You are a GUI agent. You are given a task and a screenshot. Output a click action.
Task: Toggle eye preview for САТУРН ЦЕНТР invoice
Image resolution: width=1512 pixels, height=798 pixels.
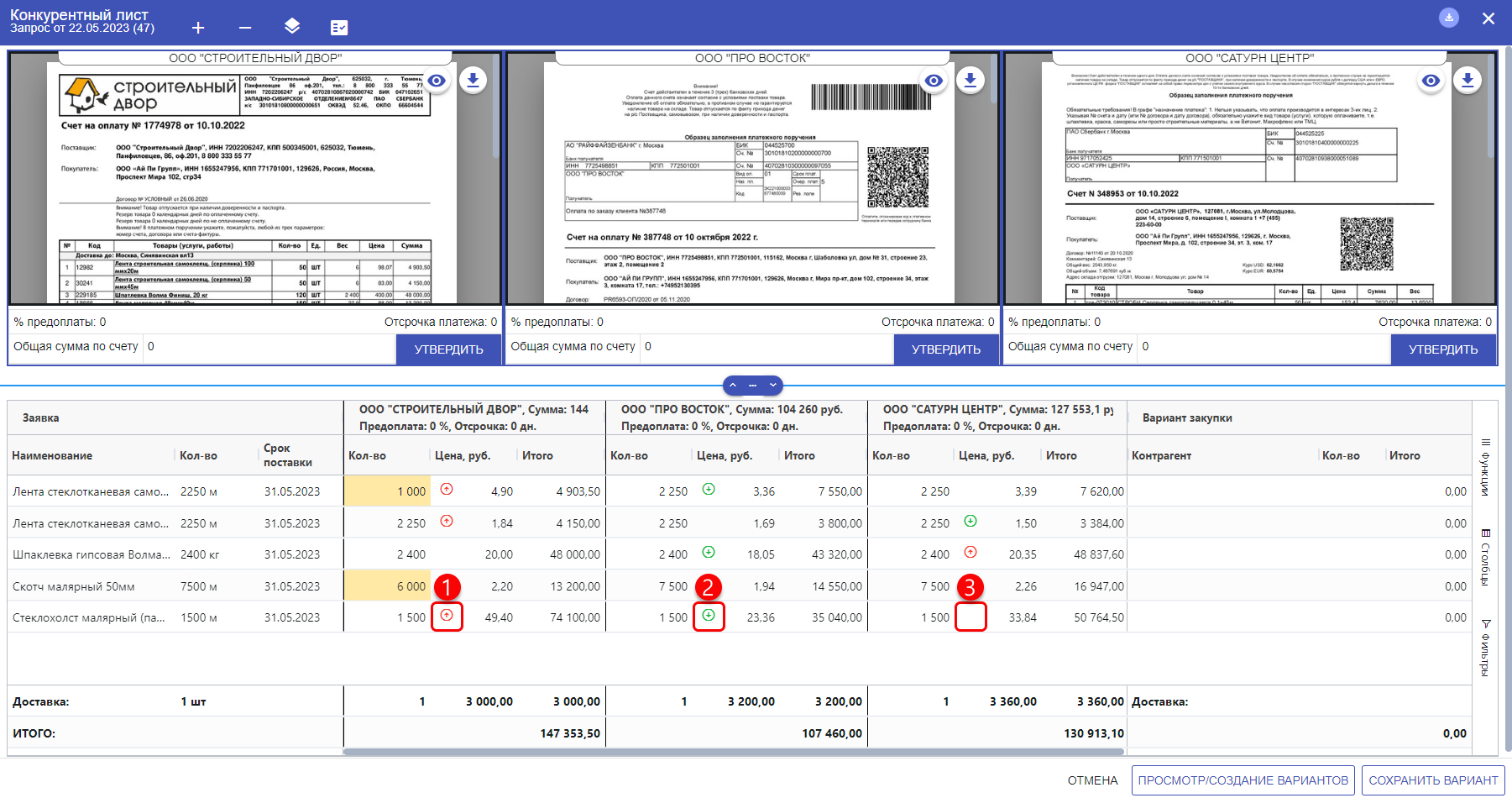click(x=1431, y=81)
